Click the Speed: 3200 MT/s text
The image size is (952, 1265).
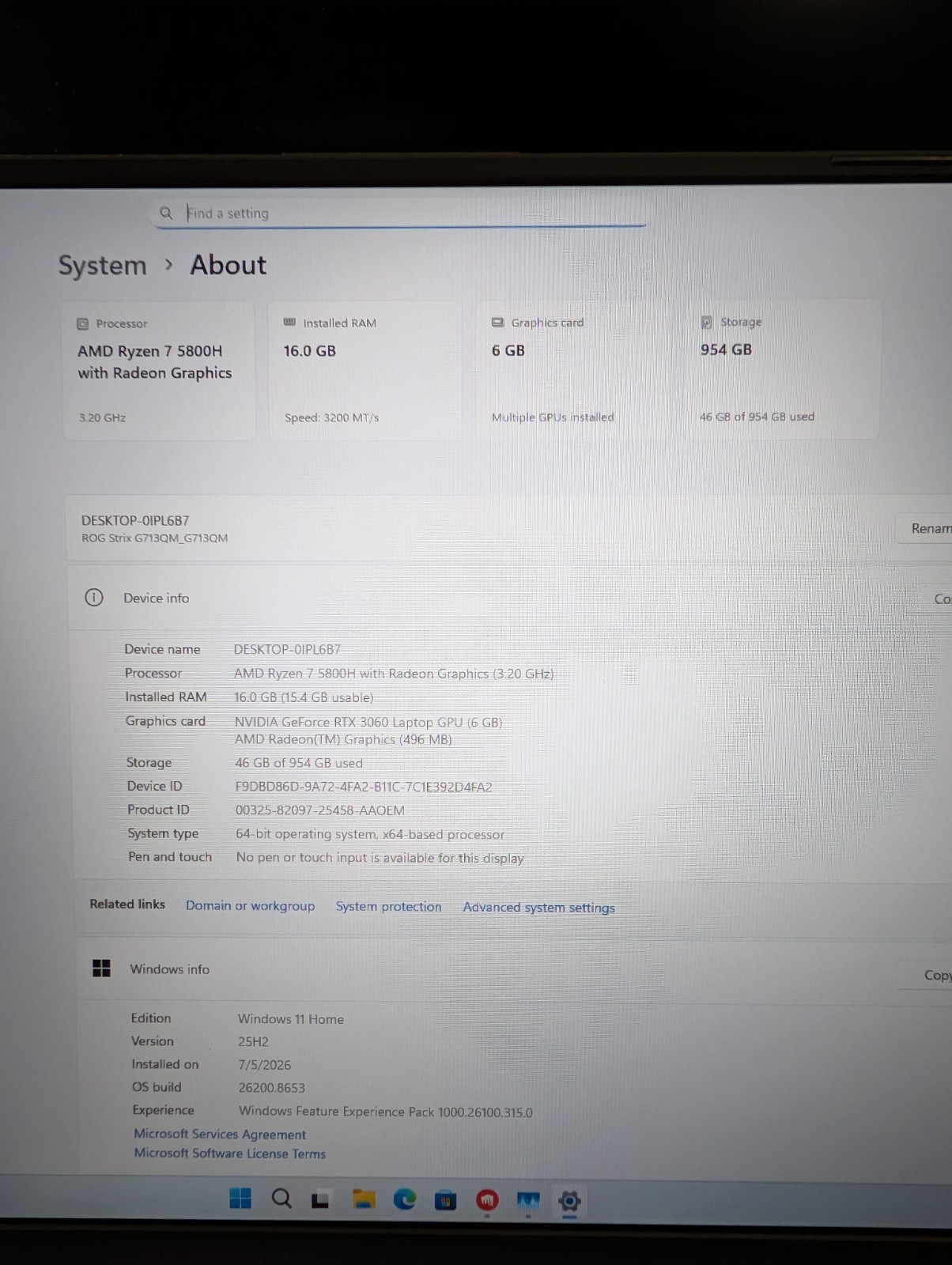coord(332,417)
